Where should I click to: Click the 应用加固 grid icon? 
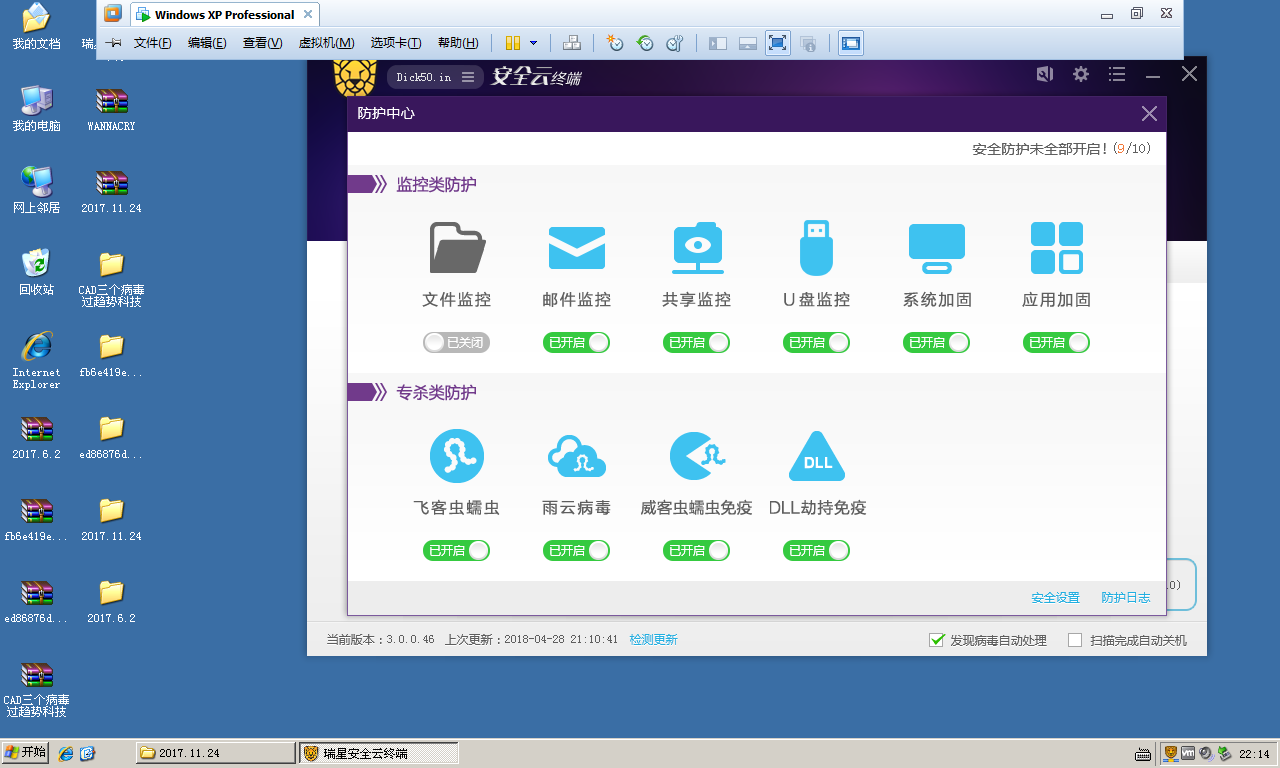(x=1057, y=248)
